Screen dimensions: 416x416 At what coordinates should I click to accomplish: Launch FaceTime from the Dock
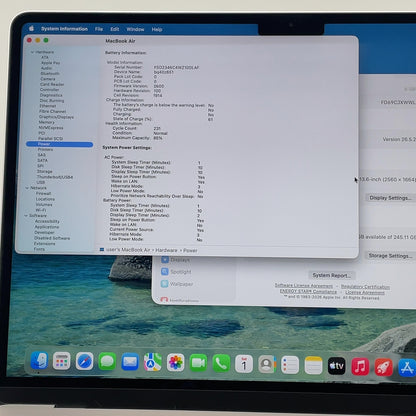coord(198,363)
